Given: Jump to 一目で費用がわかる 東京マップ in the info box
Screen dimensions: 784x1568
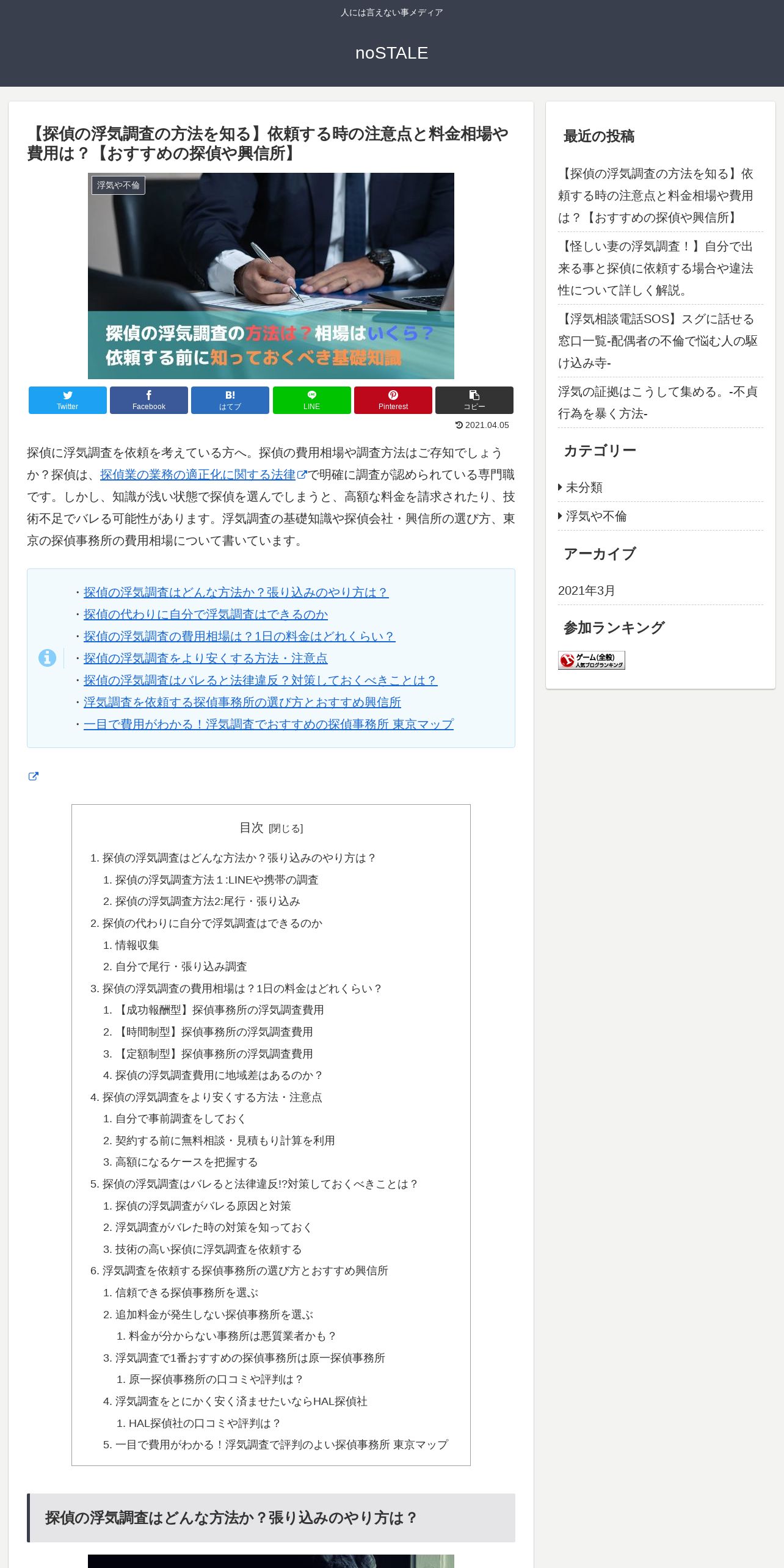Looking at the screenshot, I should [x=269, y=724].
